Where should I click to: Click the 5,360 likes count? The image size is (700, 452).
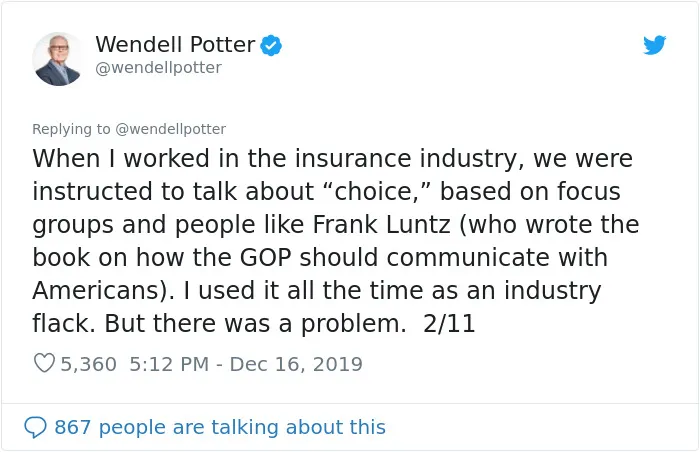[88, 364]
